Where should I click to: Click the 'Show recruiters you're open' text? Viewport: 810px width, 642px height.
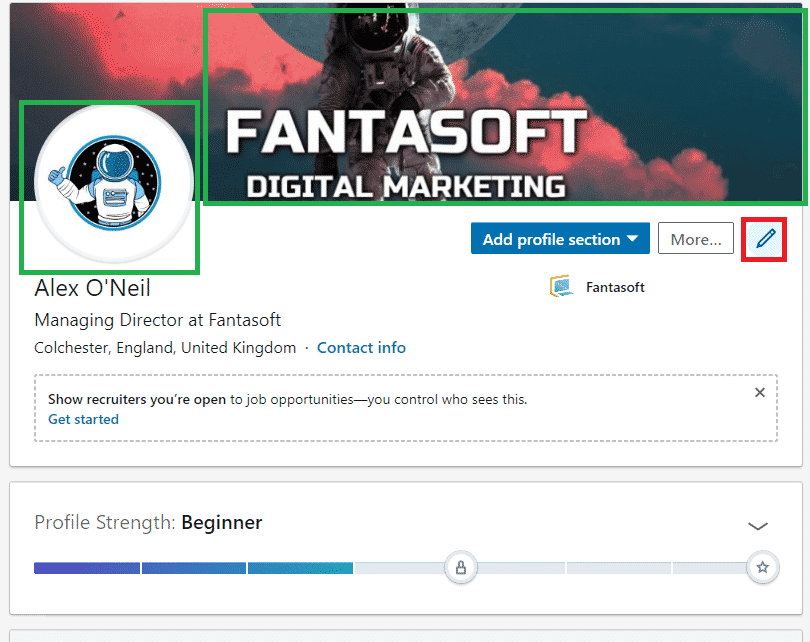pyautogui.click(x=137, y=399)
